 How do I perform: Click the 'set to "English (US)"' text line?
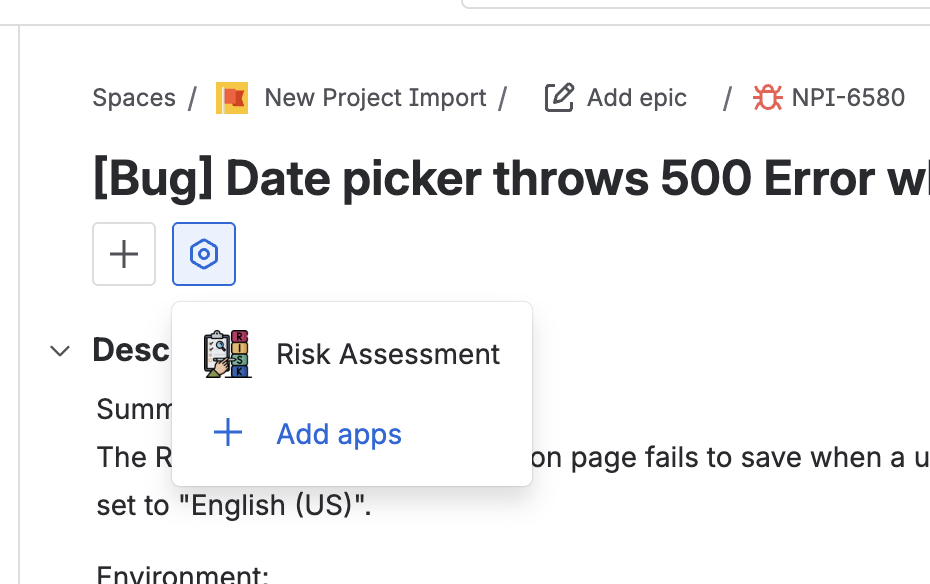click(x=234, y=505)
